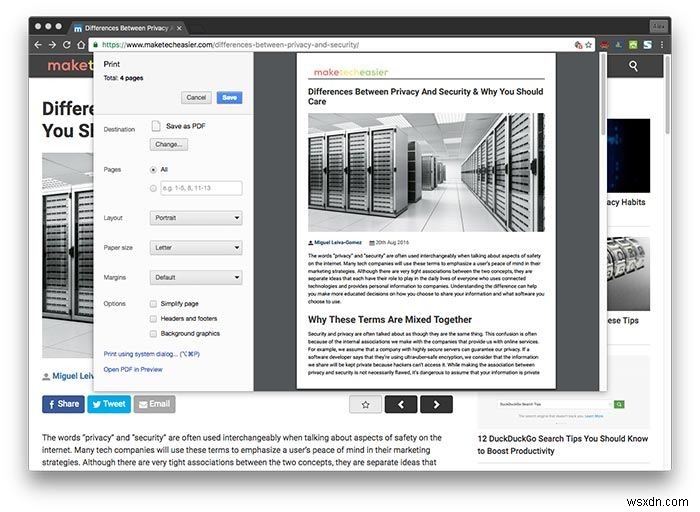Viewport: 700px width, 512px height.
Task: Bookmark page with address bar star
Action: pyautogui.click(x=588, y=45)
